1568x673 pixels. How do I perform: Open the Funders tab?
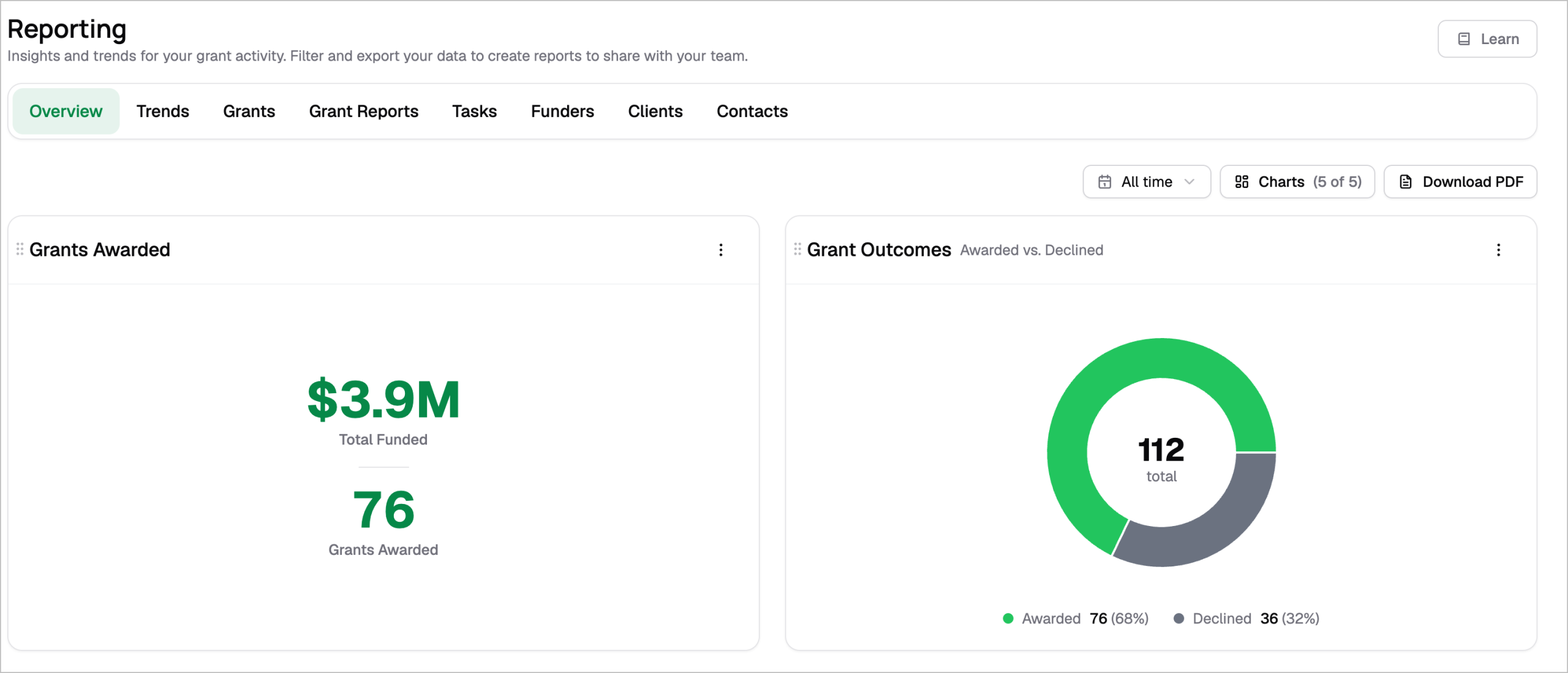pos(562,111)
